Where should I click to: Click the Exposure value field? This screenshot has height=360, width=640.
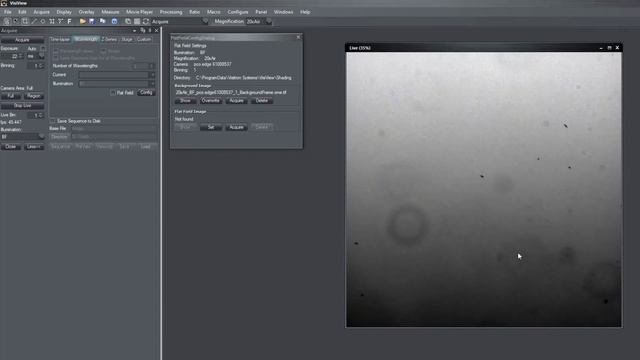click(x=13, y=56)
